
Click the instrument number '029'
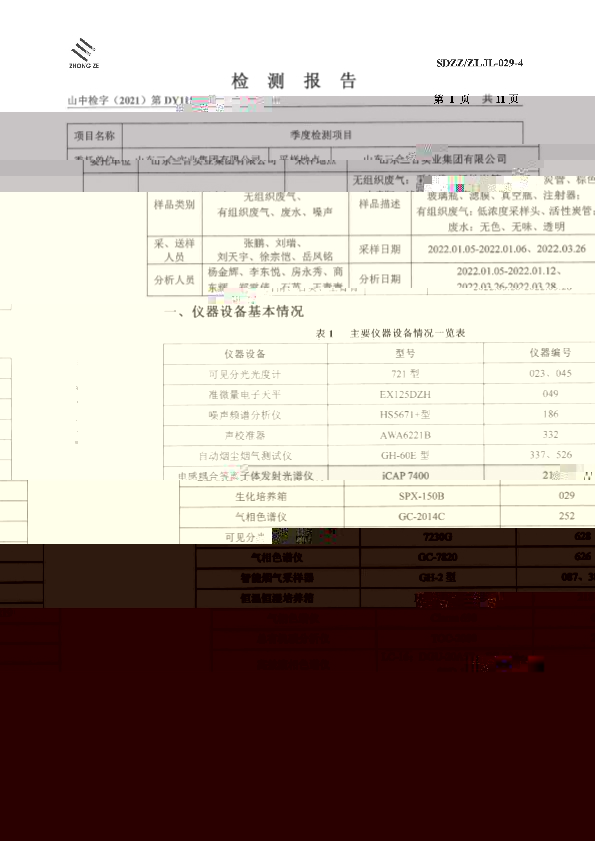567,496
